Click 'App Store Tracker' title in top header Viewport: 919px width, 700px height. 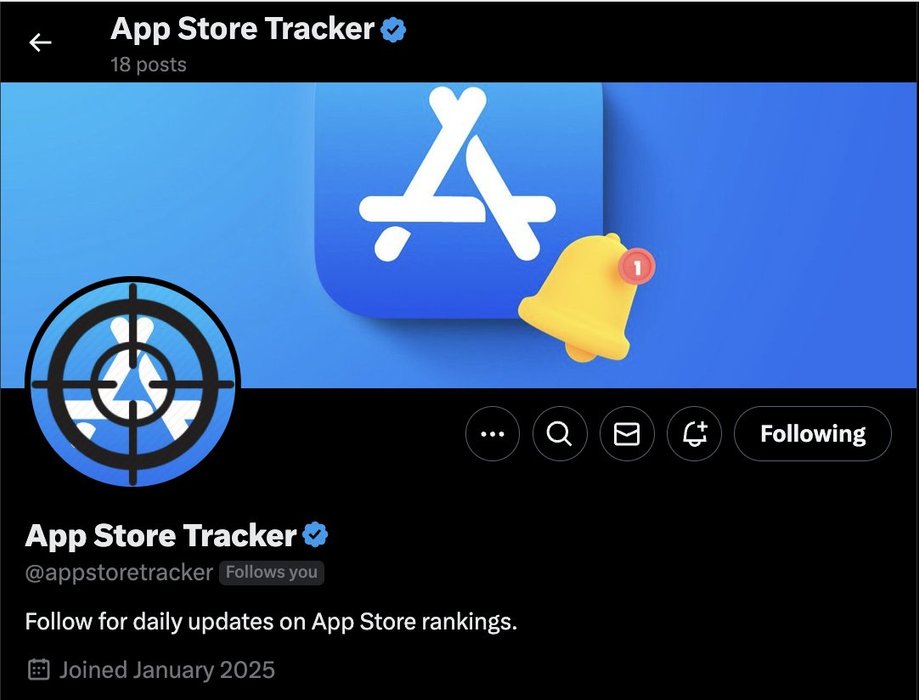tap(243, 29)
